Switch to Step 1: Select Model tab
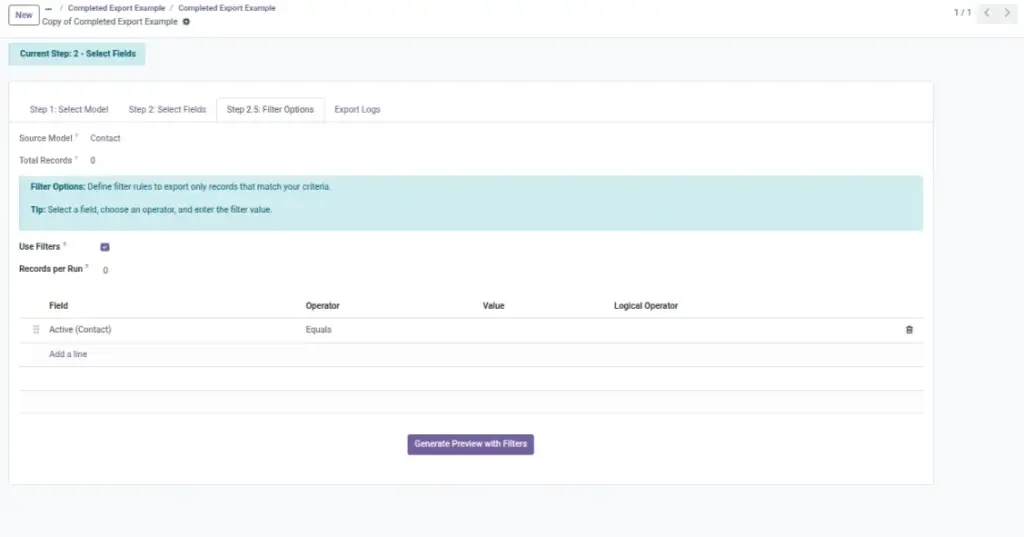1024x537 pixels. [x=69, y=109]
